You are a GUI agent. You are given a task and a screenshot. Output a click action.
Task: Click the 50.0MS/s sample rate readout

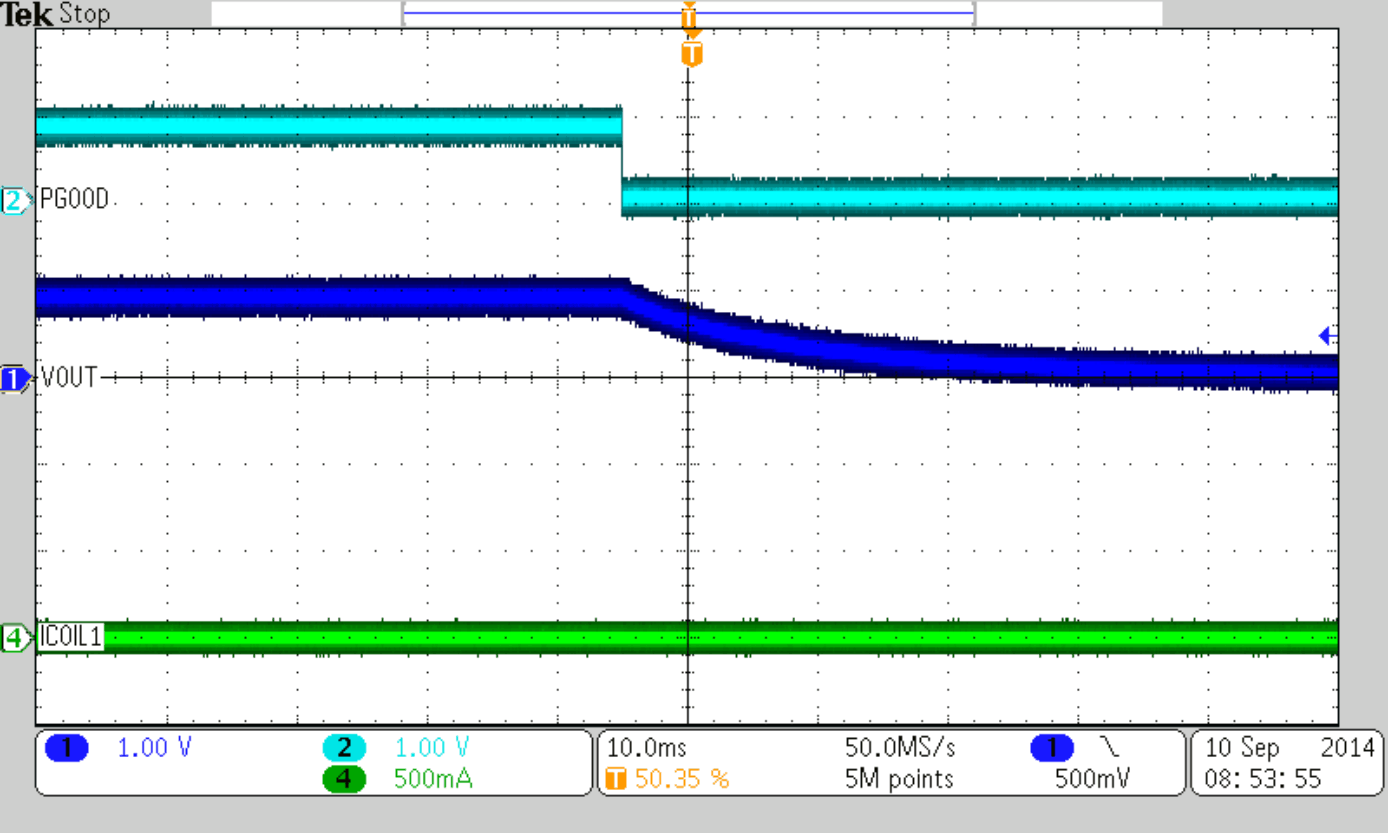(x=900, y=748)
